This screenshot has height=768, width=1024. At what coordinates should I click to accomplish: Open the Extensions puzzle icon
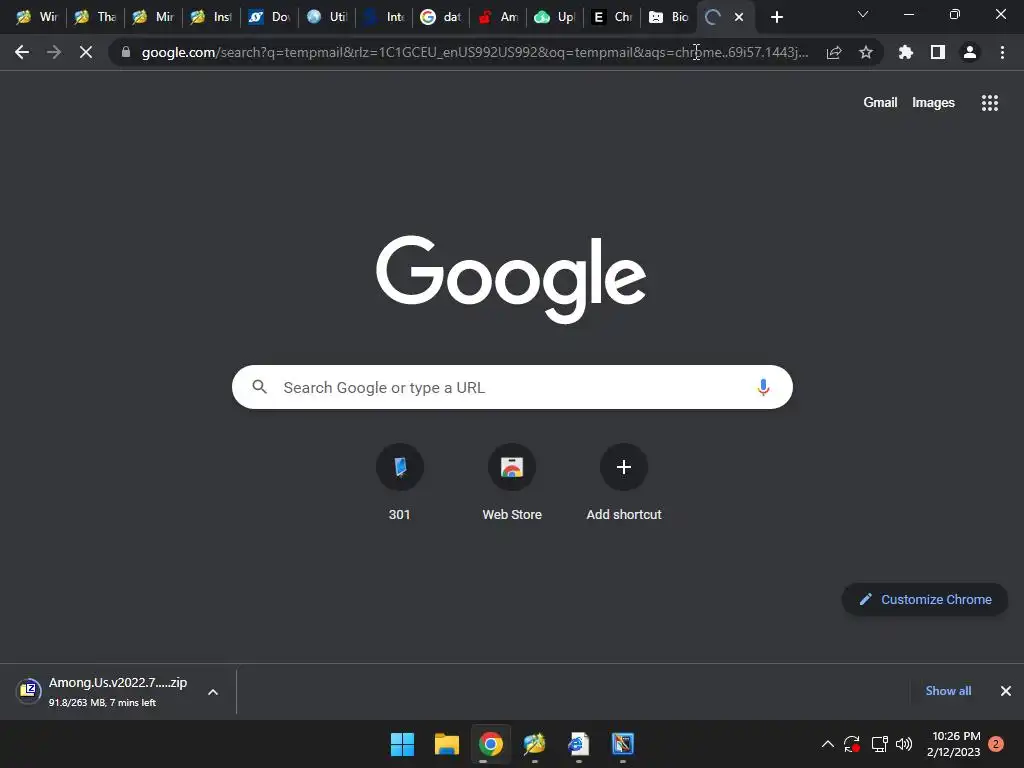point(906,52)
